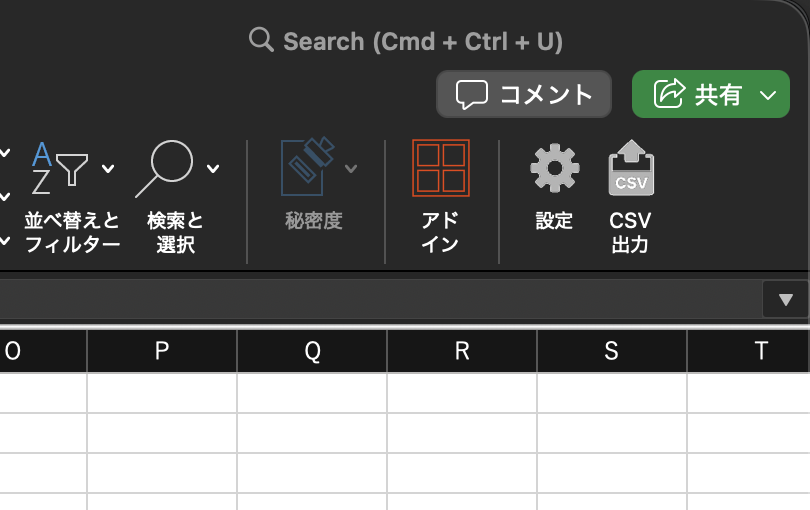
Task: Select the column T header
Action: coord(760,351)
